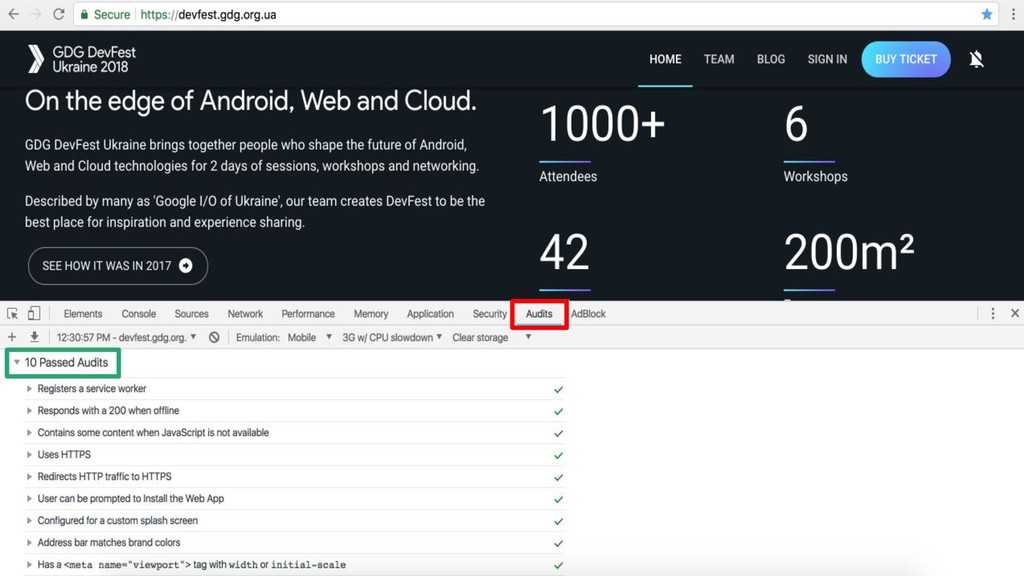Image resolution: width=1024 pixels, height=576 pixels.
Task: Select the Audits tab
Action: tap(539, 313)
